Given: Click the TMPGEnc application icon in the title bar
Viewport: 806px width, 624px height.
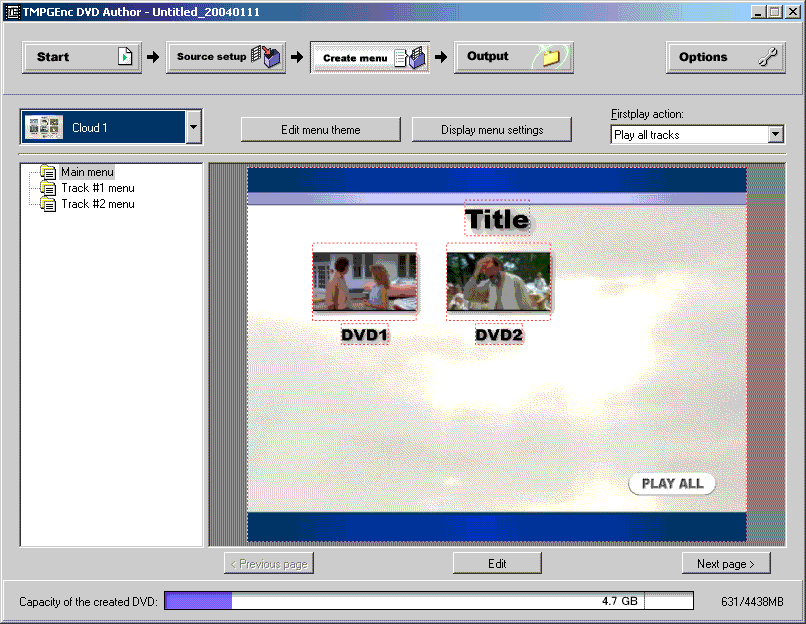Looking at the screenshot, I should click(x=12, y=12).
